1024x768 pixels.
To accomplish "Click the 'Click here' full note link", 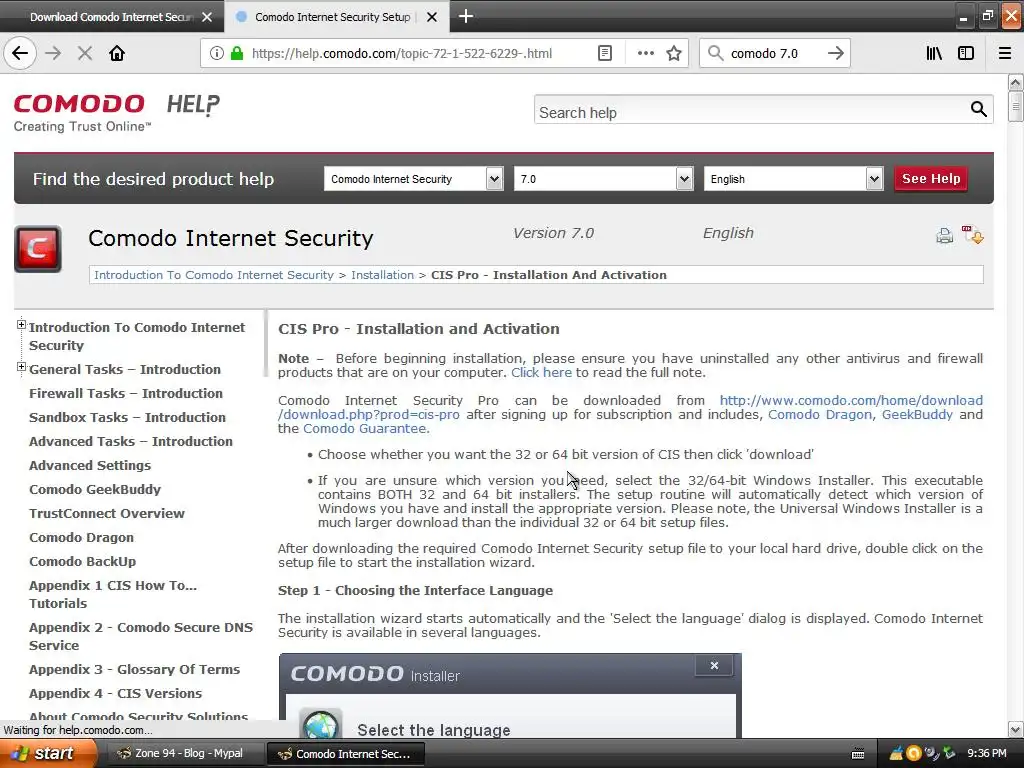I will [541, 373].
